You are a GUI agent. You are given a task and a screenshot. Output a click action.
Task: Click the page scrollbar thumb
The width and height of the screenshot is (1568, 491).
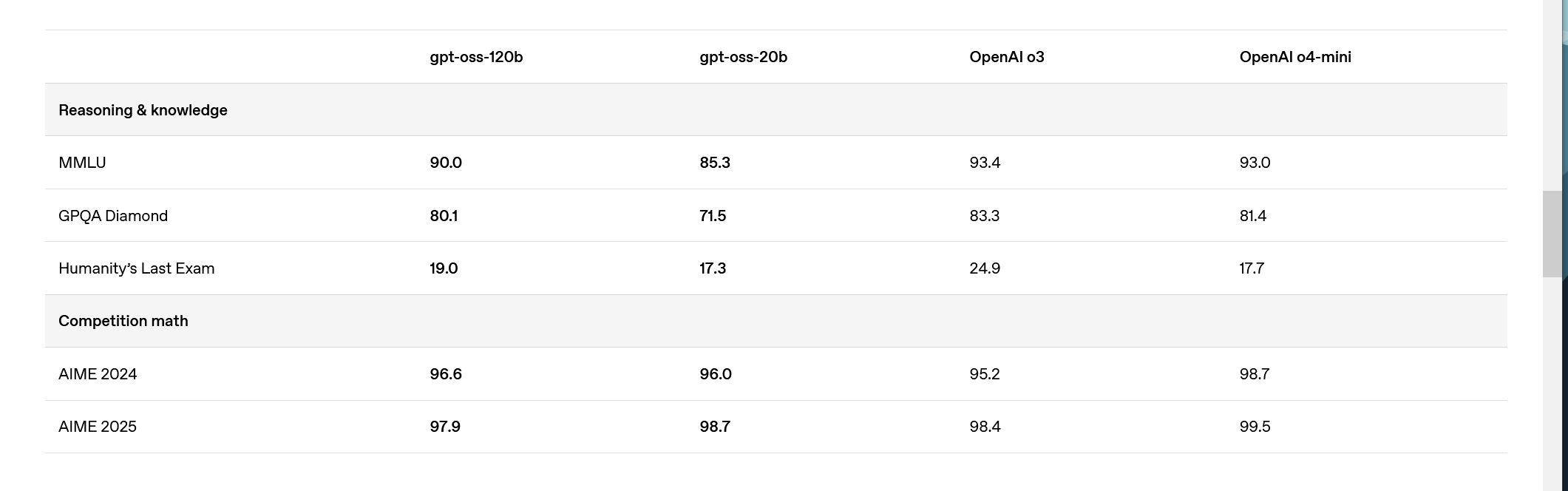[x=1552, y=234]
